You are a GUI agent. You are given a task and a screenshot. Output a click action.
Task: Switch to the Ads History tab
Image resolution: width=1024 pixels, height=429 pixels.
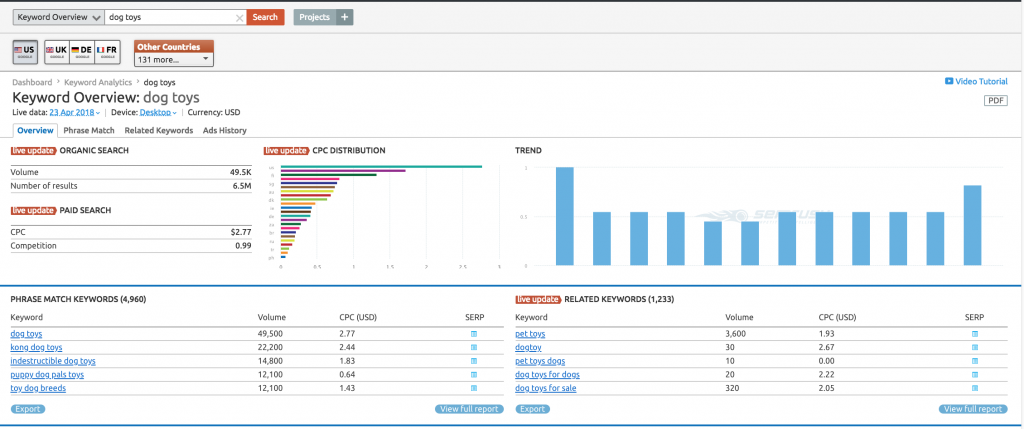[x=225, y=131]
